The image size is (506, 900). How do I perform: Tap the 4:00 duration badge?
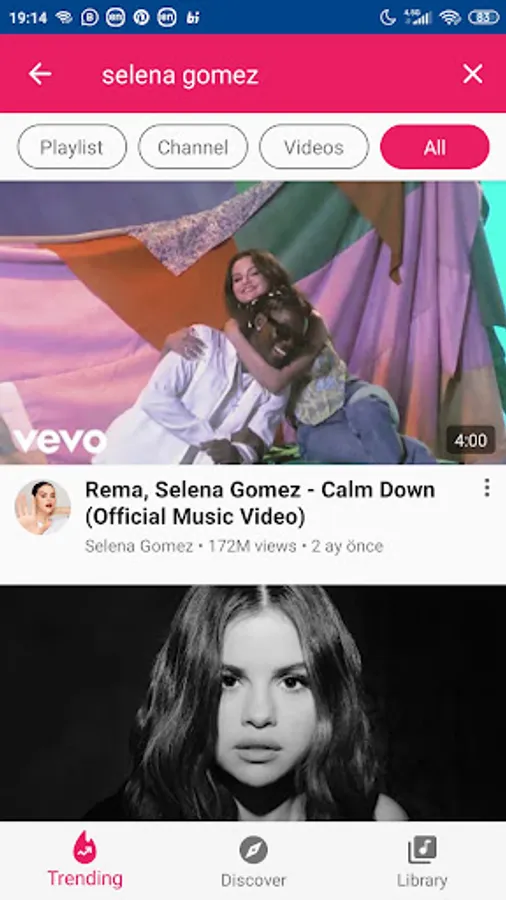pyautogui.click(x=470, y=441)
